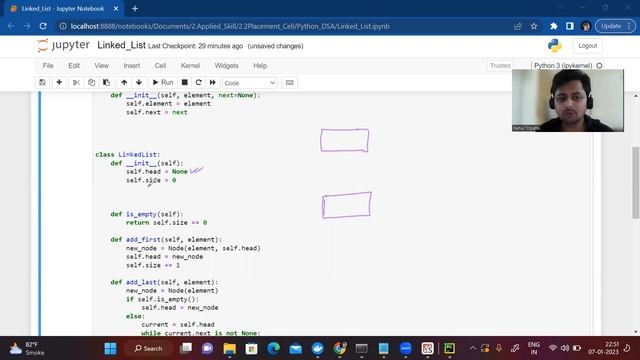
Task: Open the Help menu
Action: point(260,66)
